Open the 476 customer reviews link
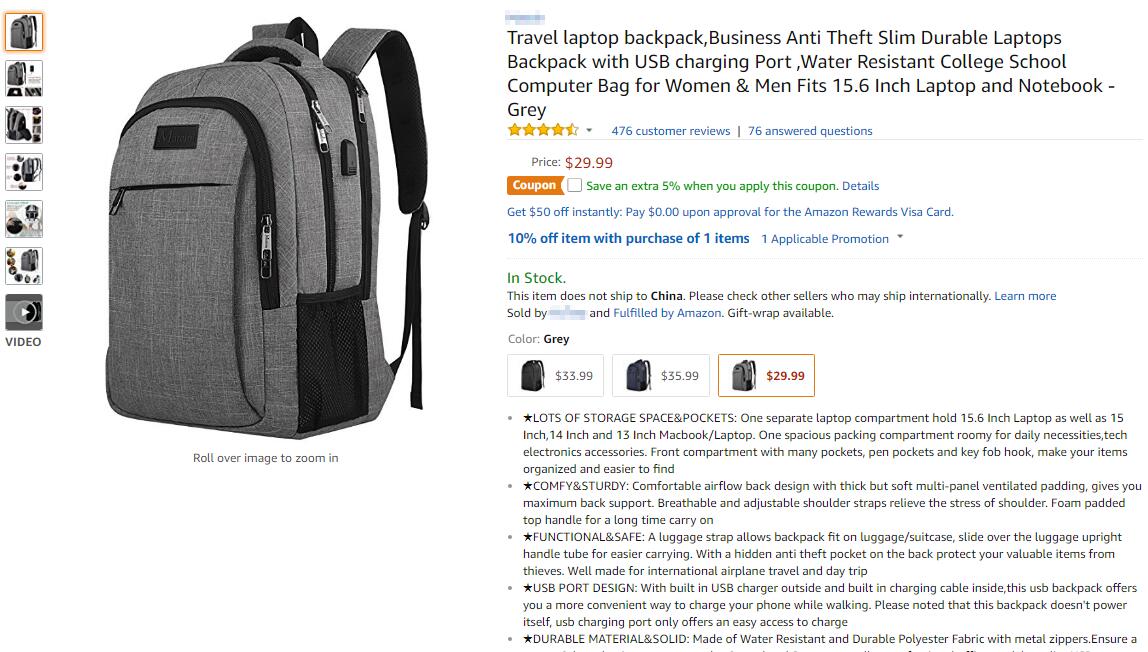This screenshot has height=652, width=1148. pos(671,131)
